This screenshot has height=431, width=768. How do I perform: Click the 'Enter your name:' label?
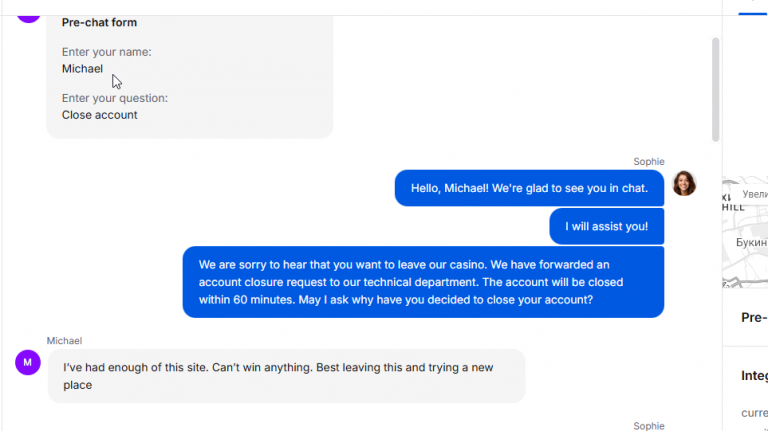coord(107,52)
